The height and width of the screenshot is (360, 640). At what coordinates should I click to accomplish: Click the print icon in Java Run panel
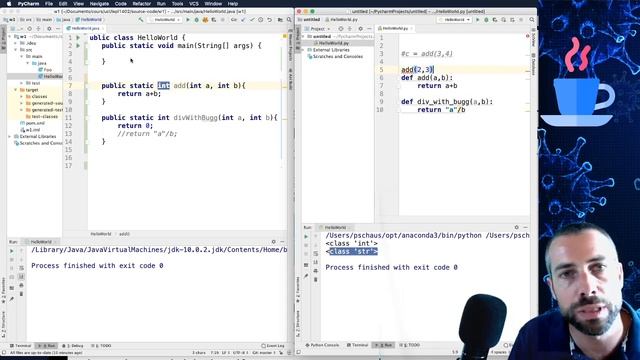[22, 285]
